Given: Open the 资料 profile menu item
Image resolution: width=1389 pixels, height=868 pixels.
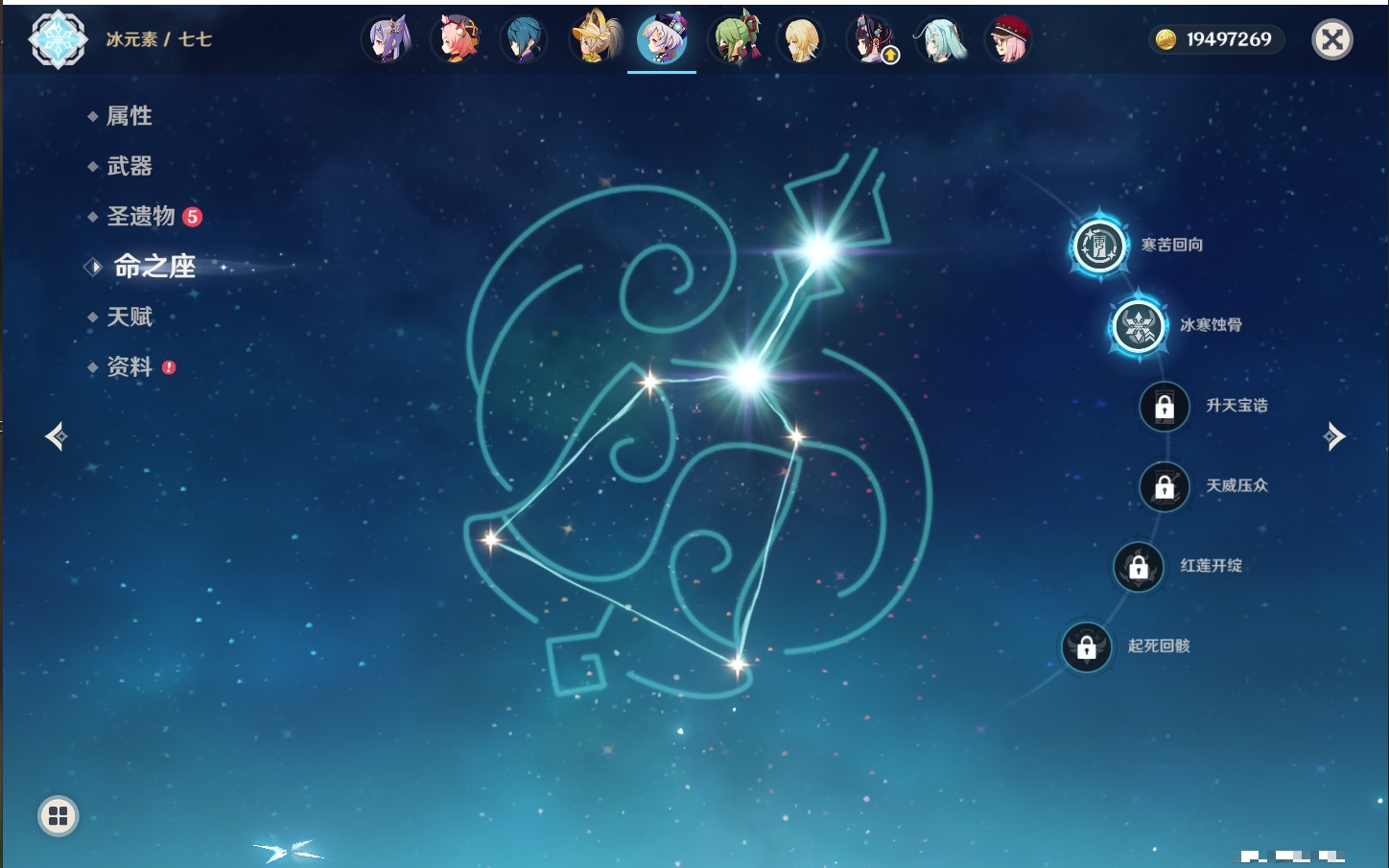Looking at the screenshot, I should click(x=129, y=367).
